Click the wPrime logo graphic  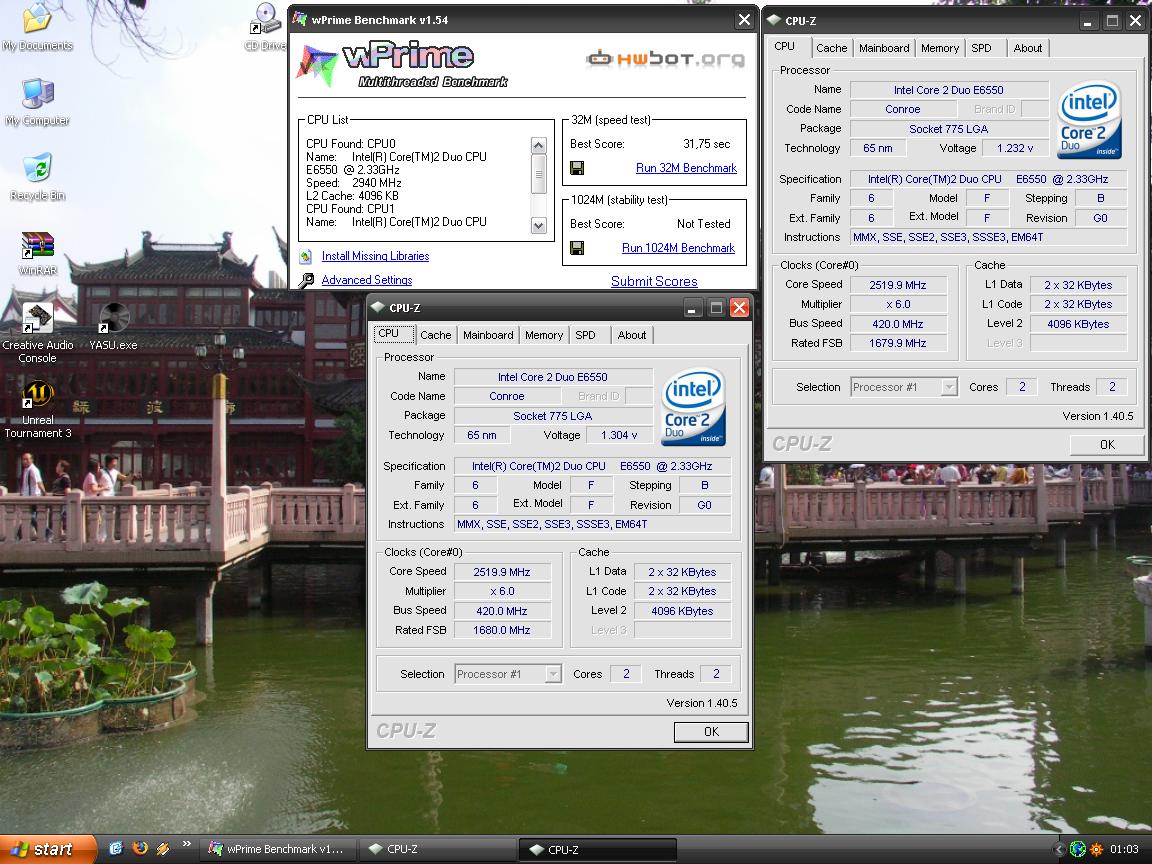[x=402, y=65]
